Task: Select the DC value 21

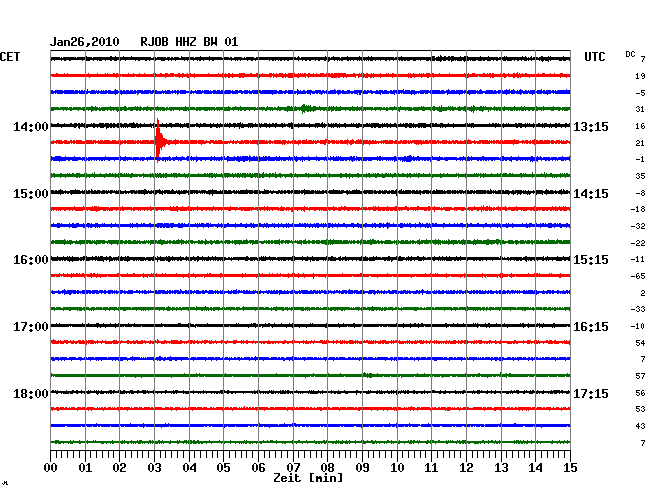Action: click(x=640, y=143)
